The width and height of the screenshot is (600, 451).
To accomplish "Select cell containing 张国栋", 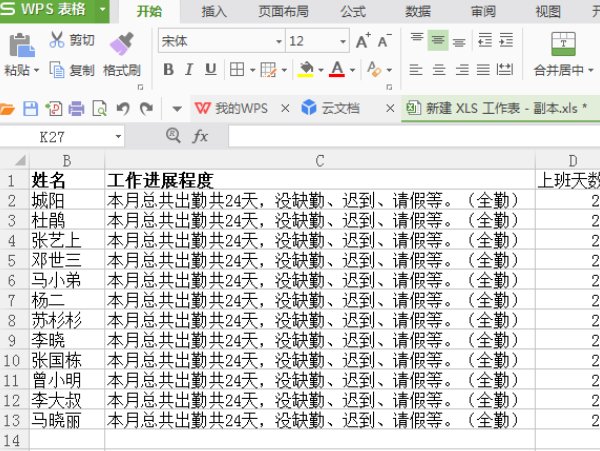I will pyautogui.click(x=67, y=360).
